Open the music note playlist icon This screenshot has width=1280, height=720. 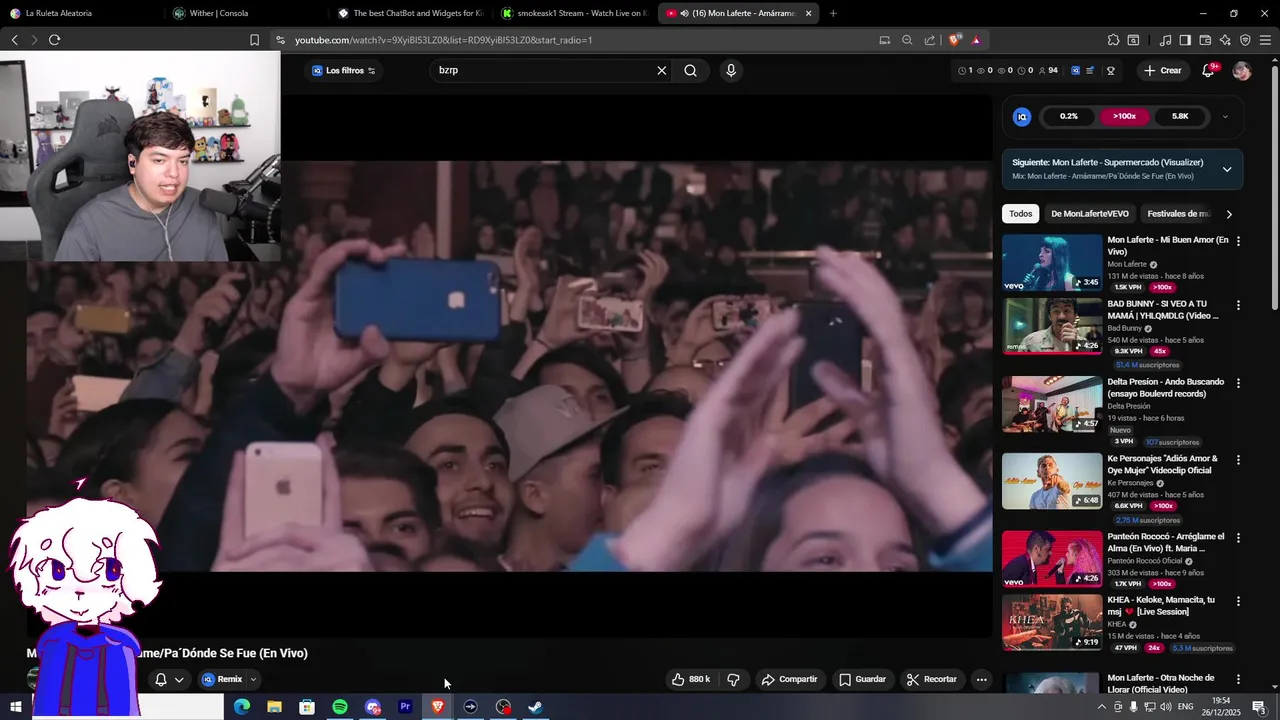[1165, 40]
